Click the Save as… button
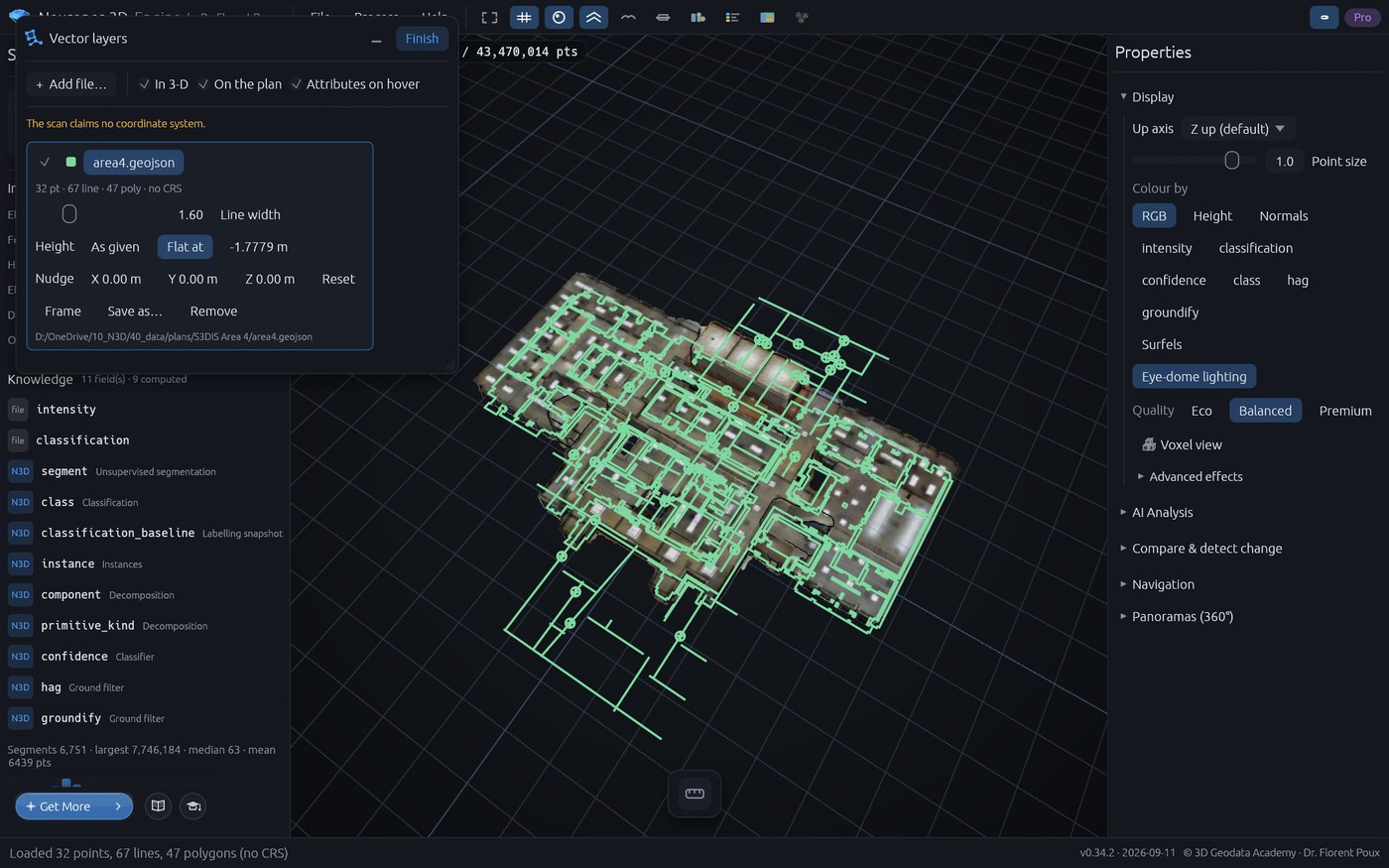The height and width of the screenshot is (868, 1389). [135, 311]
